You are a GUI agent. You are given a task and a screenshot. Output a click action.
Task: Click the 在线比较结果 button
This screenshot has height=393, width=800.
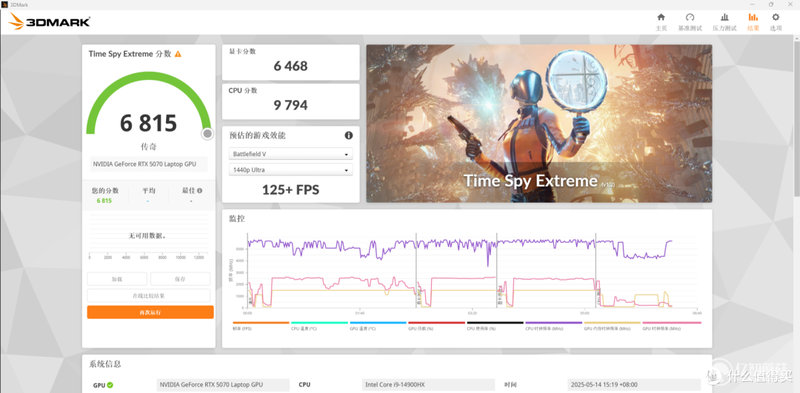(x=148, y=296)
